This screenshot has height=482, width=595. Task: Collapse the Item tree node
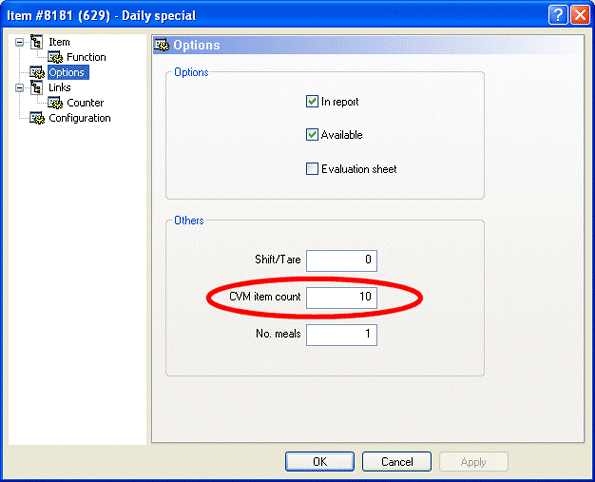tap(19, 42)
